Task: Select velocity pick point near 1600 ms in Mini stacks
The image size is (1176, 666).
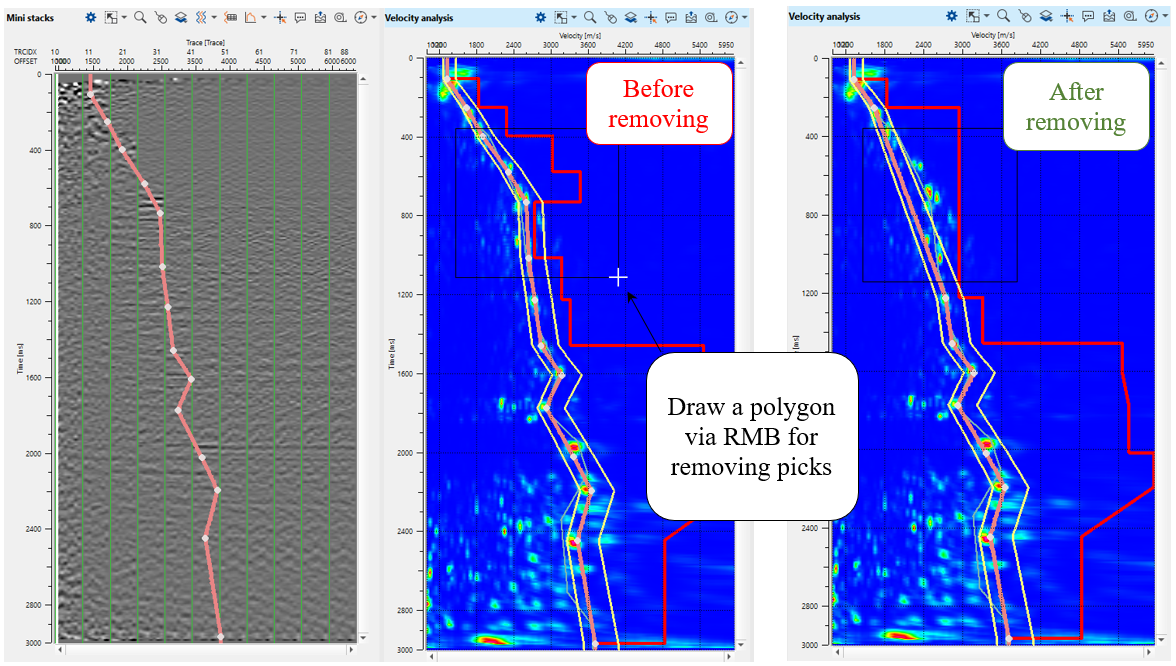Action: tap(191, 380)
